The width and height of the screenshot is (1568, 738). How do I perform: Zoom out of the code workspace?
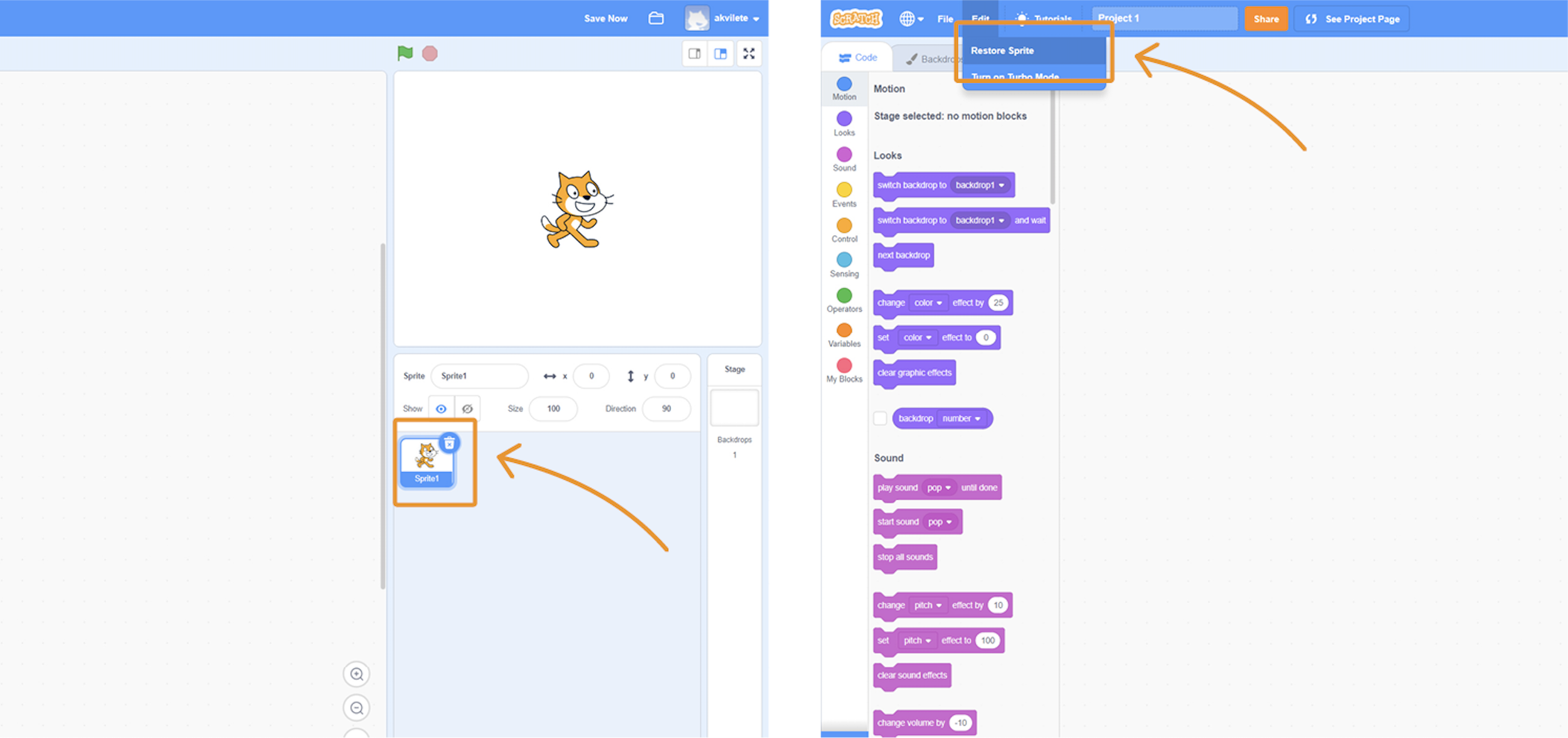coord(356,708)
